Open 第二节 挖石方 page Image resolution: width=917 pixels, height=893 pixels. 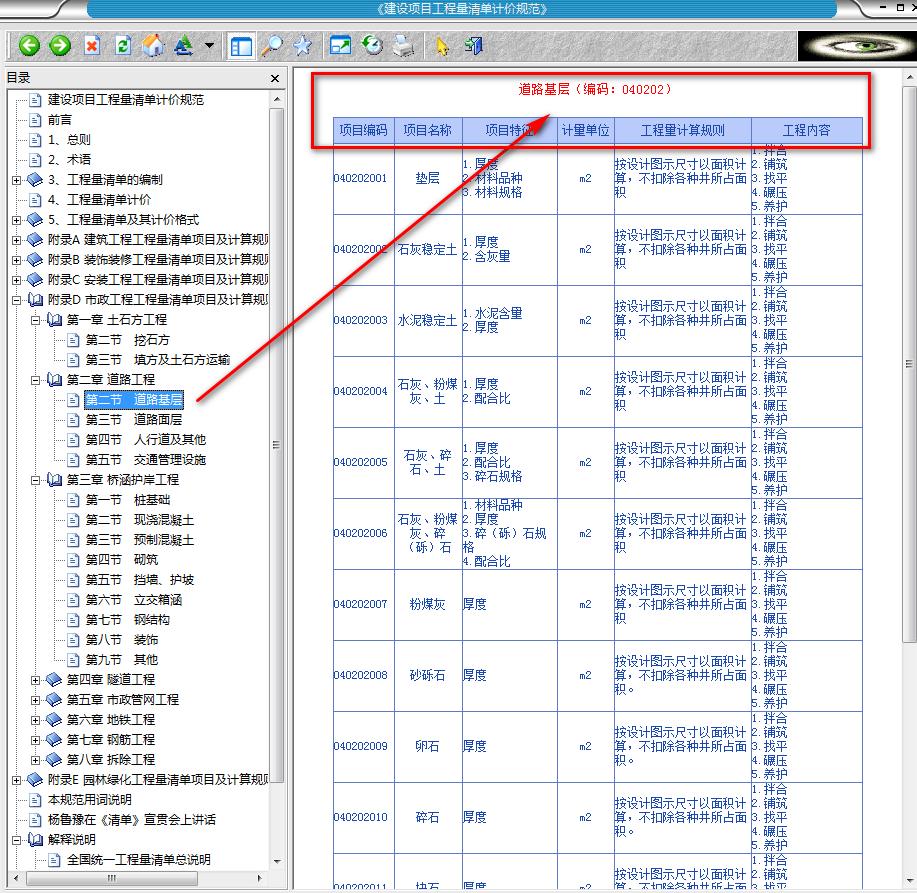click(x=127, y=340)
